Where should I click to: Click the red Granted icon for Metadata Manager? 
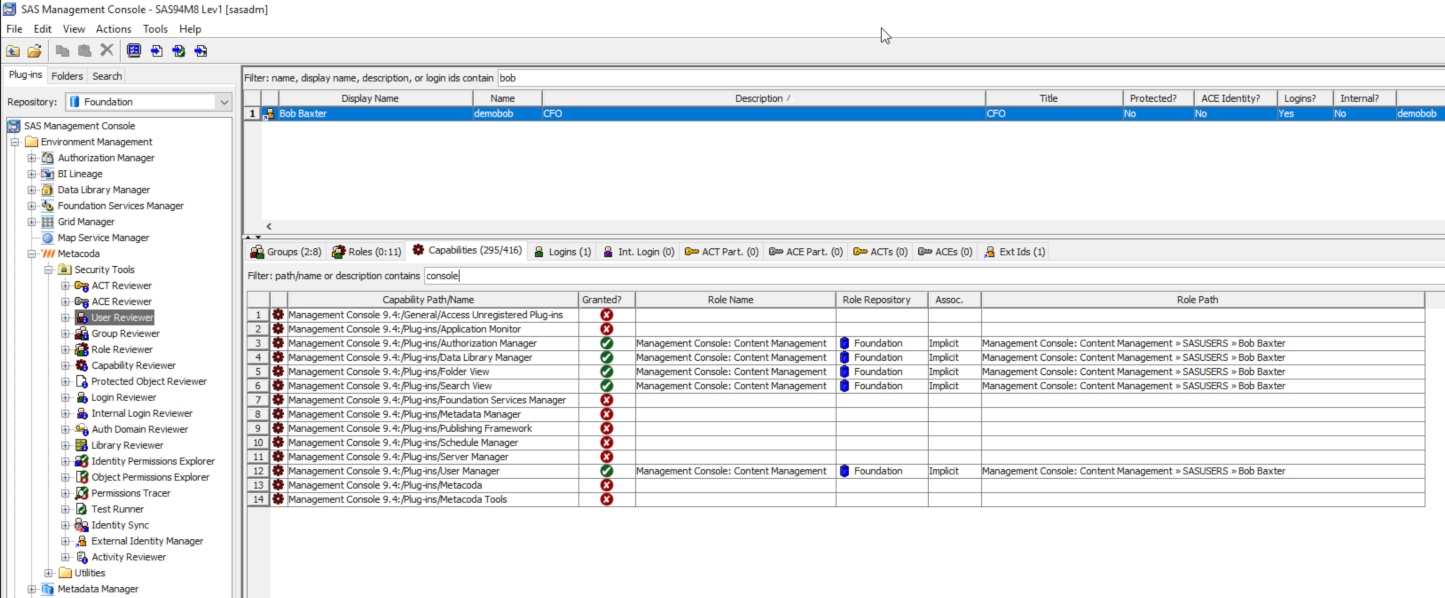(x=603, y=413)
